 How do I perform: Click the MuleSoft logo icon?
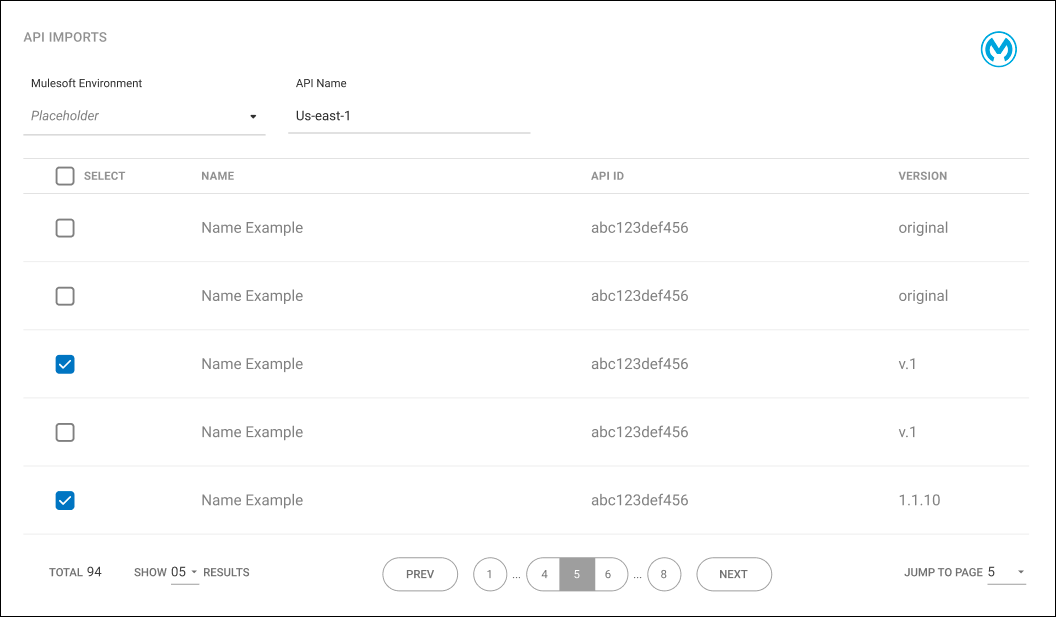(x=997, y=48)
